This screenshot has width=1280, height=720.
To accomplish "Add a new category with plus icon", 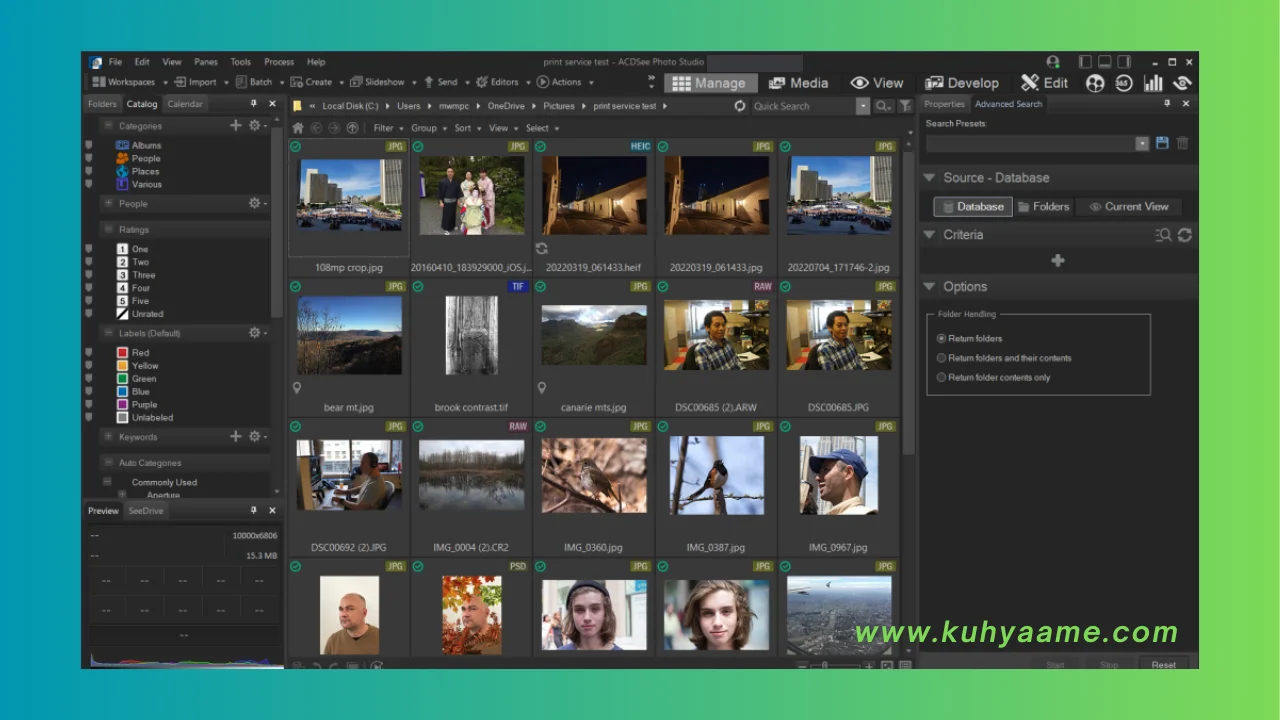I will click(236, 125).
